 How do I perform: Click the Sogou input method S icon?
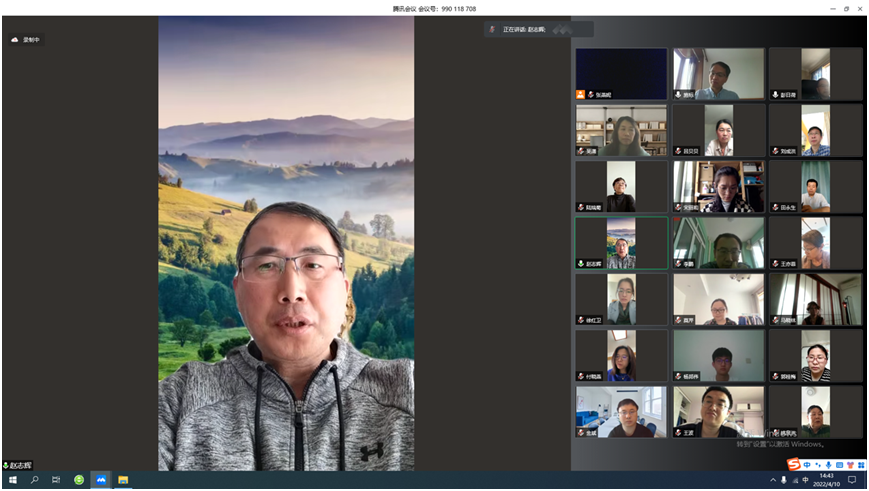(793, 464)
